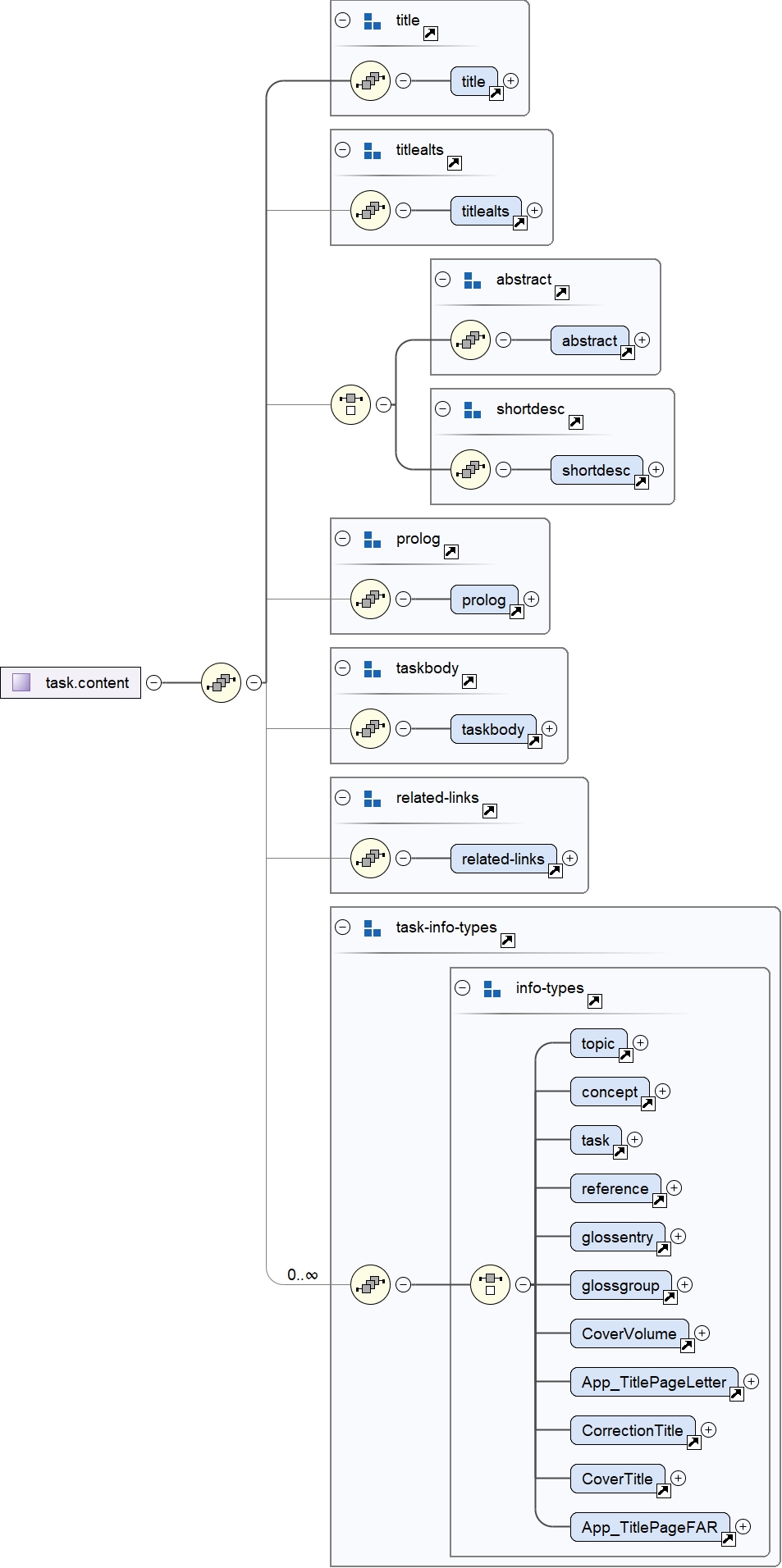The width and height of the screenshot is (782, 1568).
Task: Click the sequence icon in prolog group
Action: click(x=370, y=599)
